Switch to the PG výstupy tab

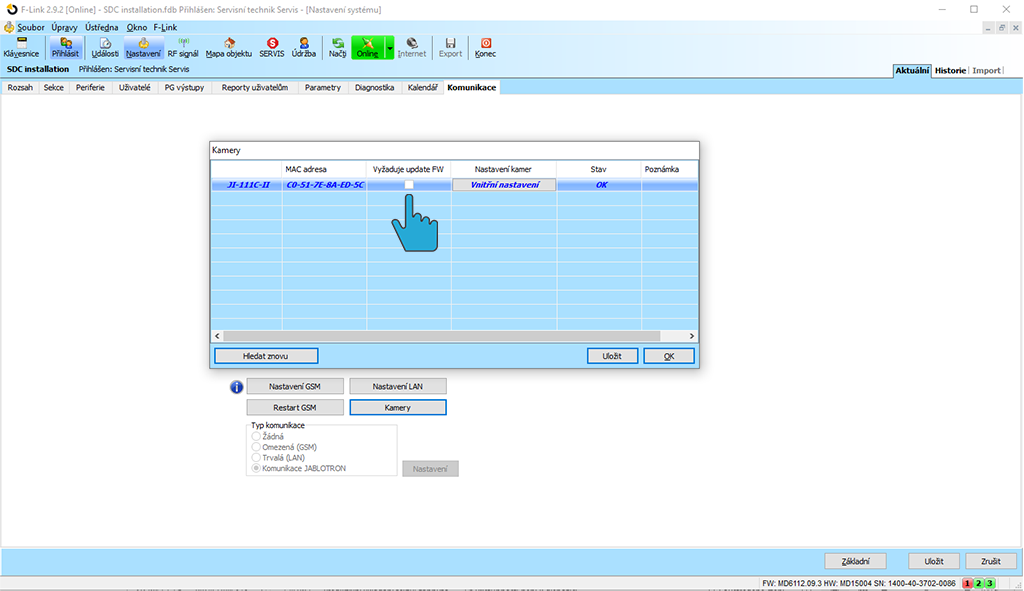pos(184,88)
